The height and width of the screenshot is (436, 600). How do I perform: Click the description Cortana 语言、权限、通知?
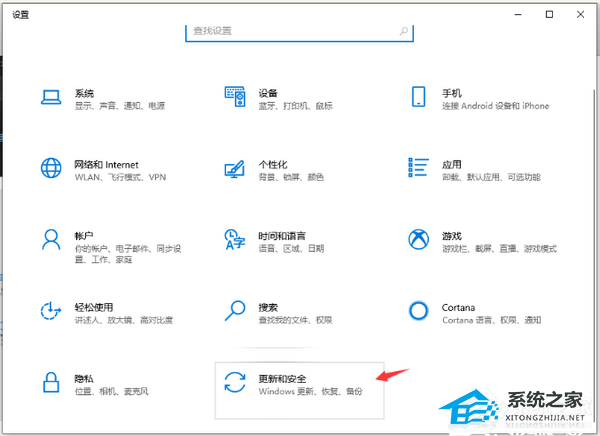tap(492, 320)
